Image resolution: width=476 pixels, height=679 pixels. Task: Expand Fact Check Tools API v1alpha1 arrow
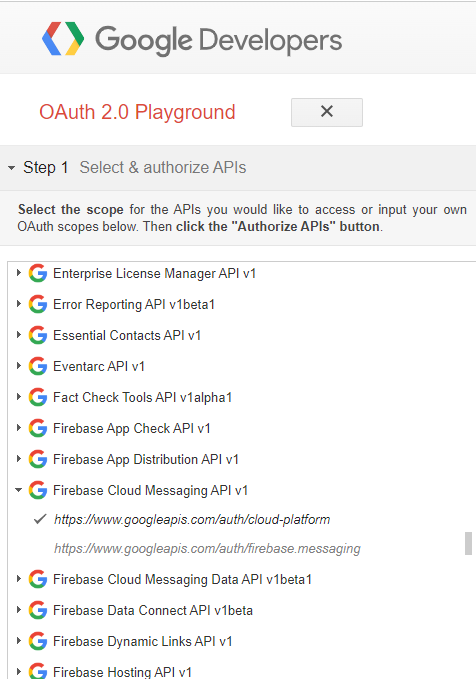[19, 397]
